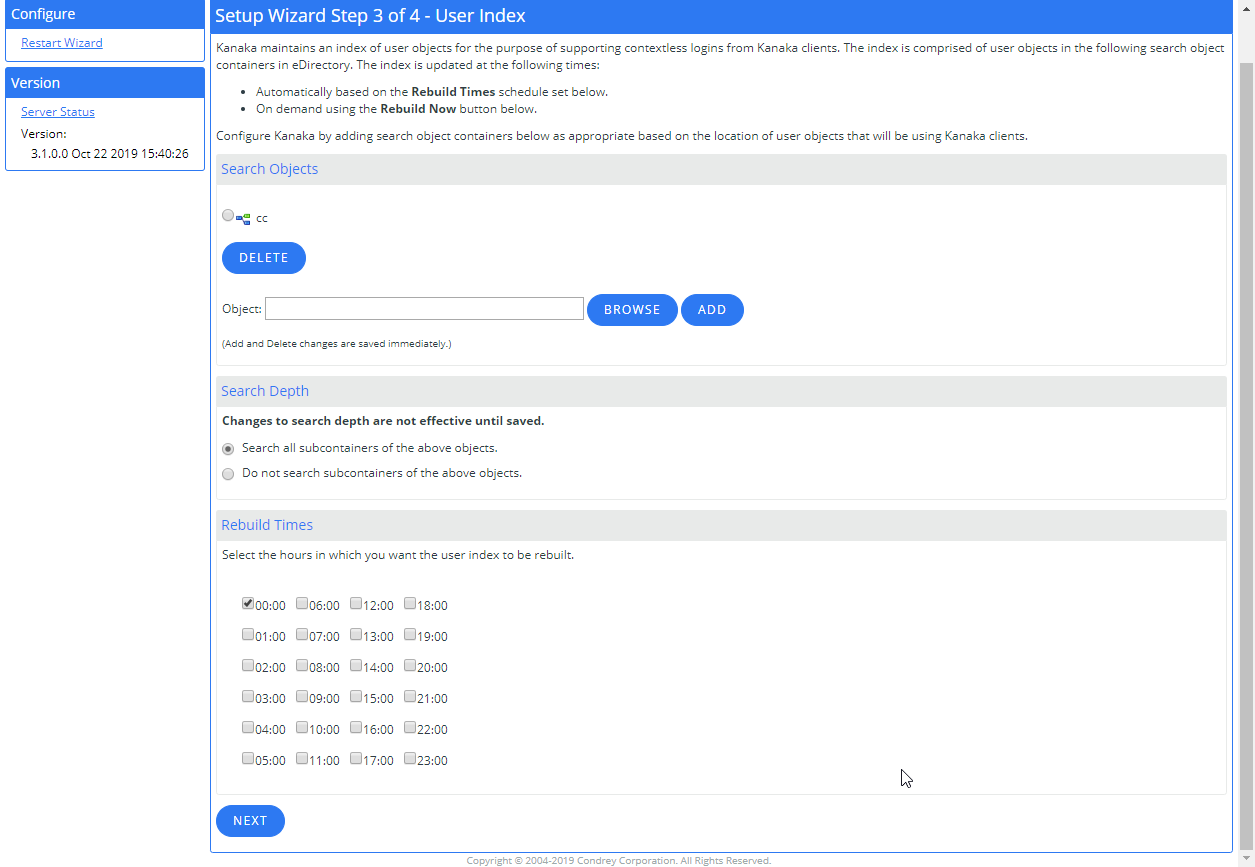Check the 12:00 rebuild time
The image size is (1255, 867).
[x=356, y=603]
